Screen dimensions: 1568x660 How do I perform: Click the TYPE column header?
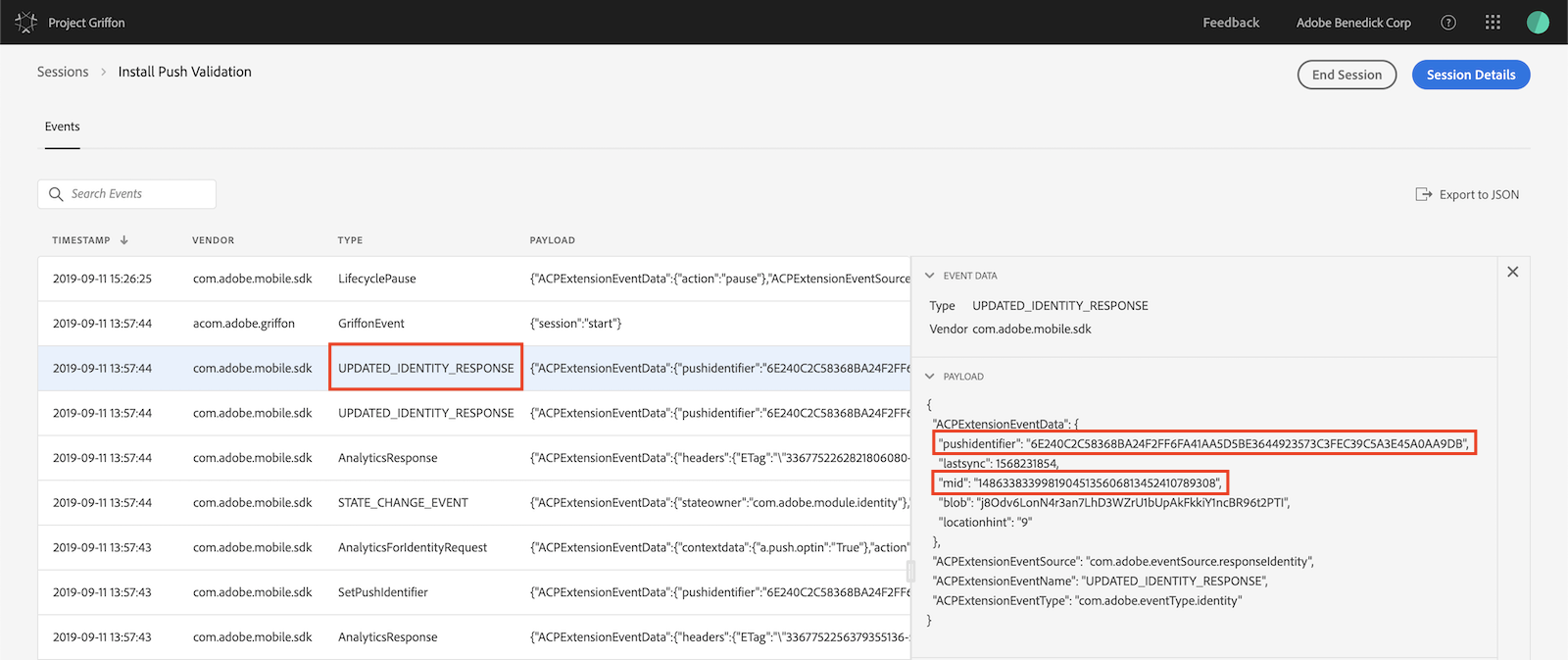(350, 240)
